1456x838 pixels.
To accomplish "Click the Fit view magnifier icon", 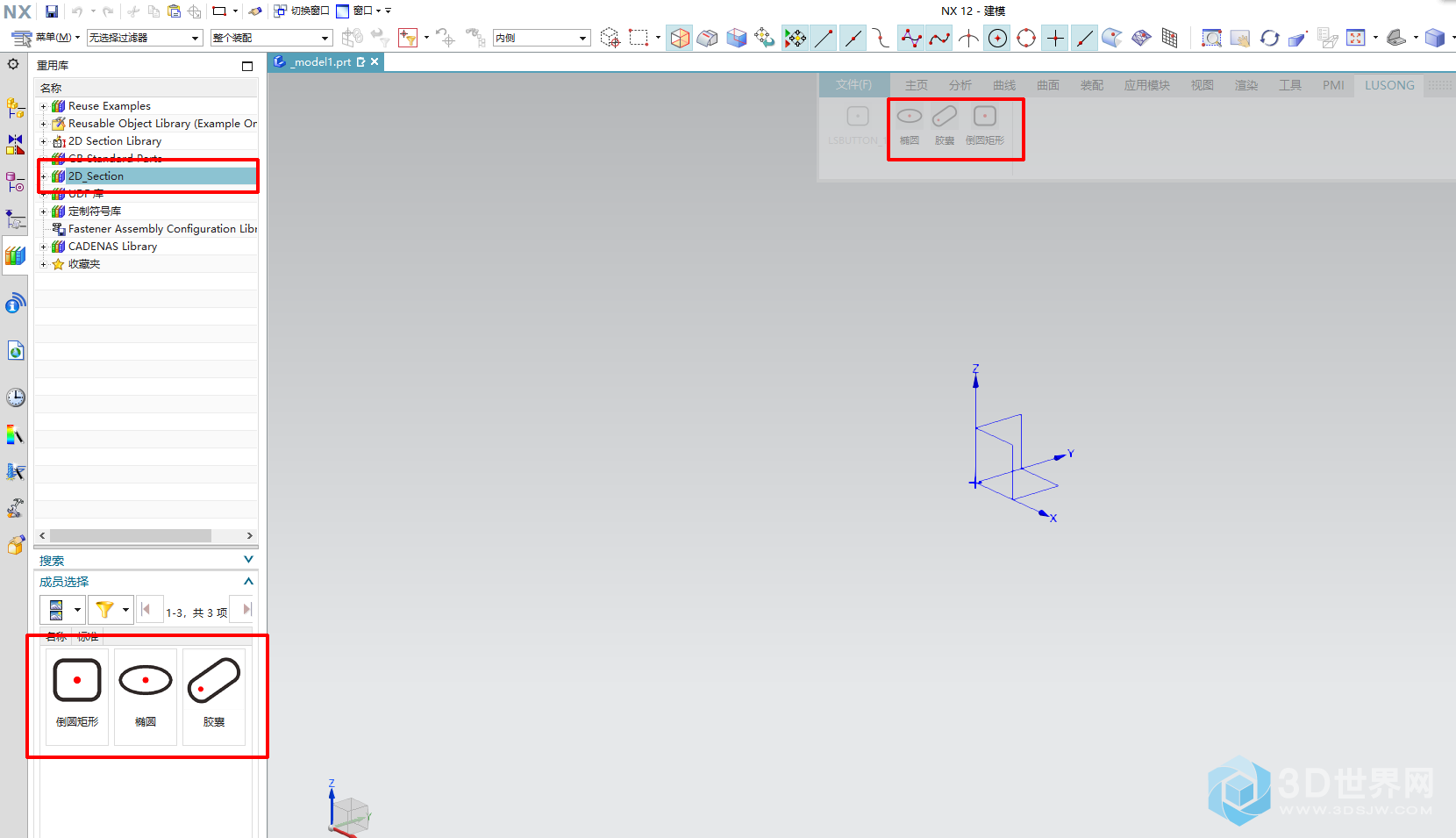I will pyautogui.click(x=1211, y=38).
